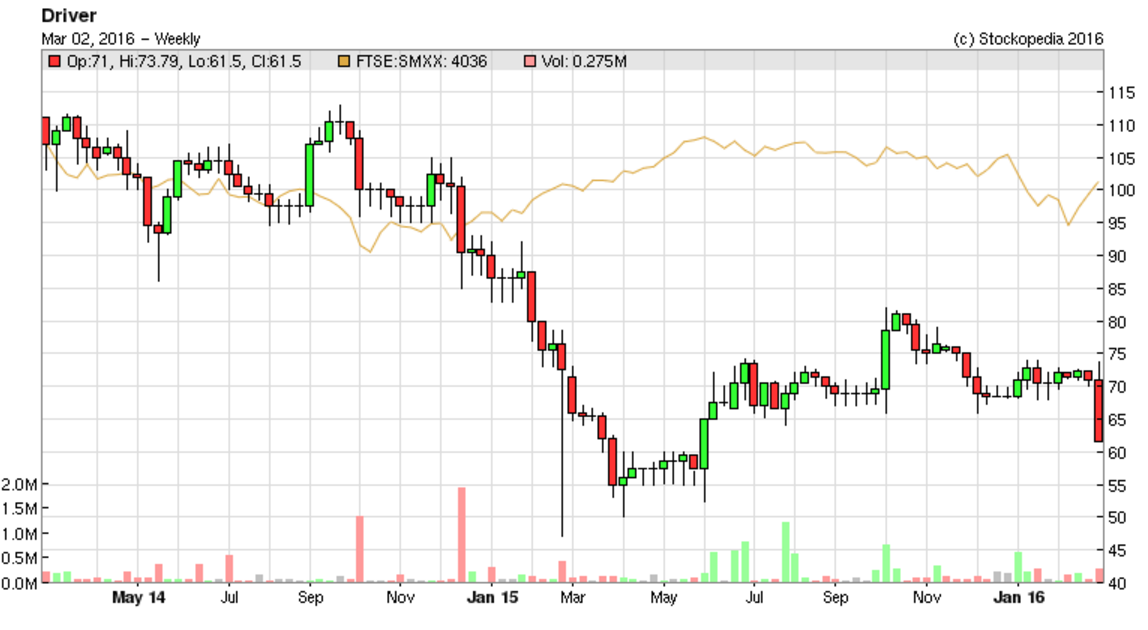1148x630 pixels.
Task: Click the "Mar" x-axis label
Action: (573, 598)
